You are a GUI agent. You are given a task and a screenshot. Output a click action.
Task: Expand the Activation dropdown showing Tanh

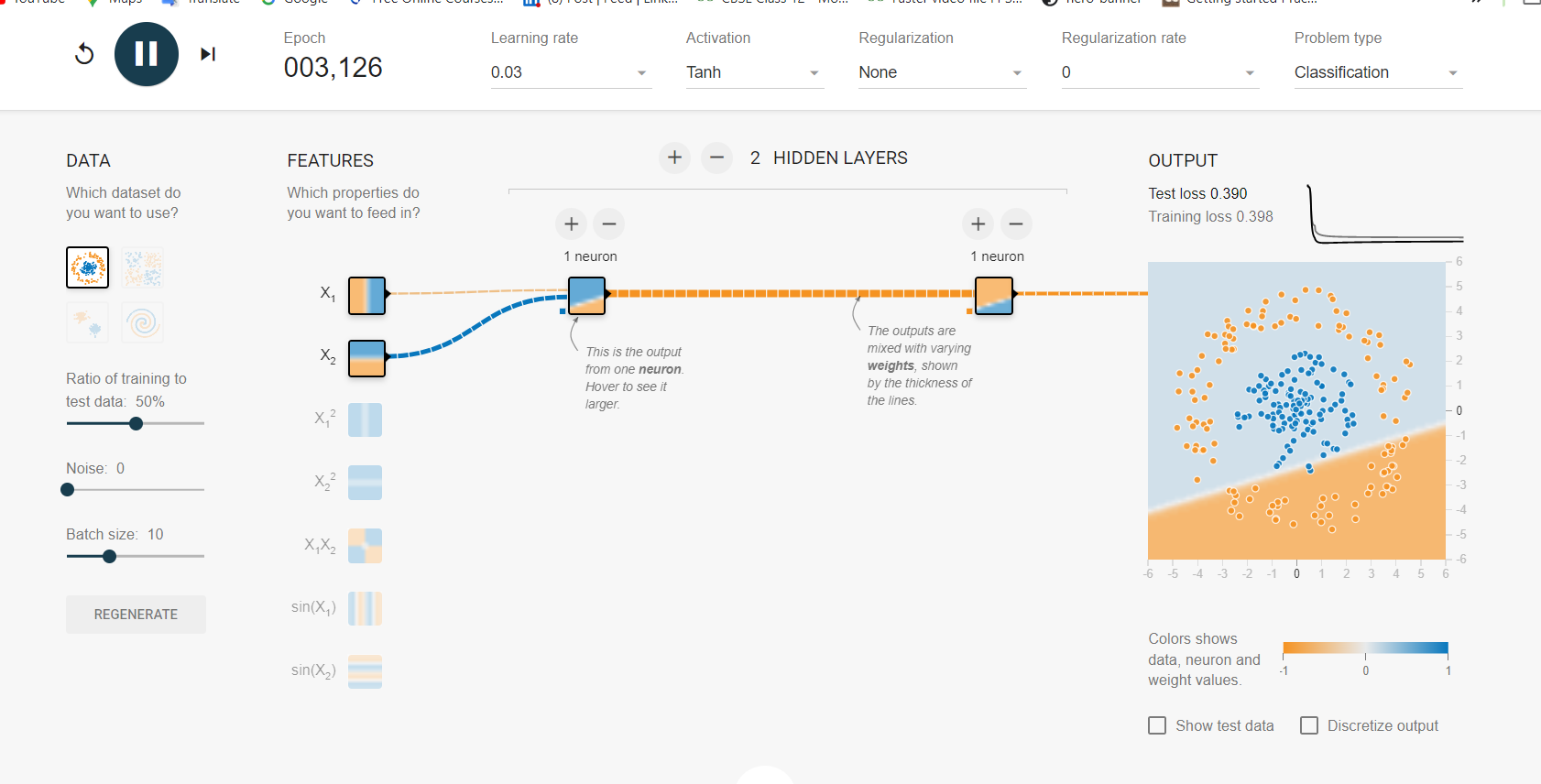pos(754,72)
